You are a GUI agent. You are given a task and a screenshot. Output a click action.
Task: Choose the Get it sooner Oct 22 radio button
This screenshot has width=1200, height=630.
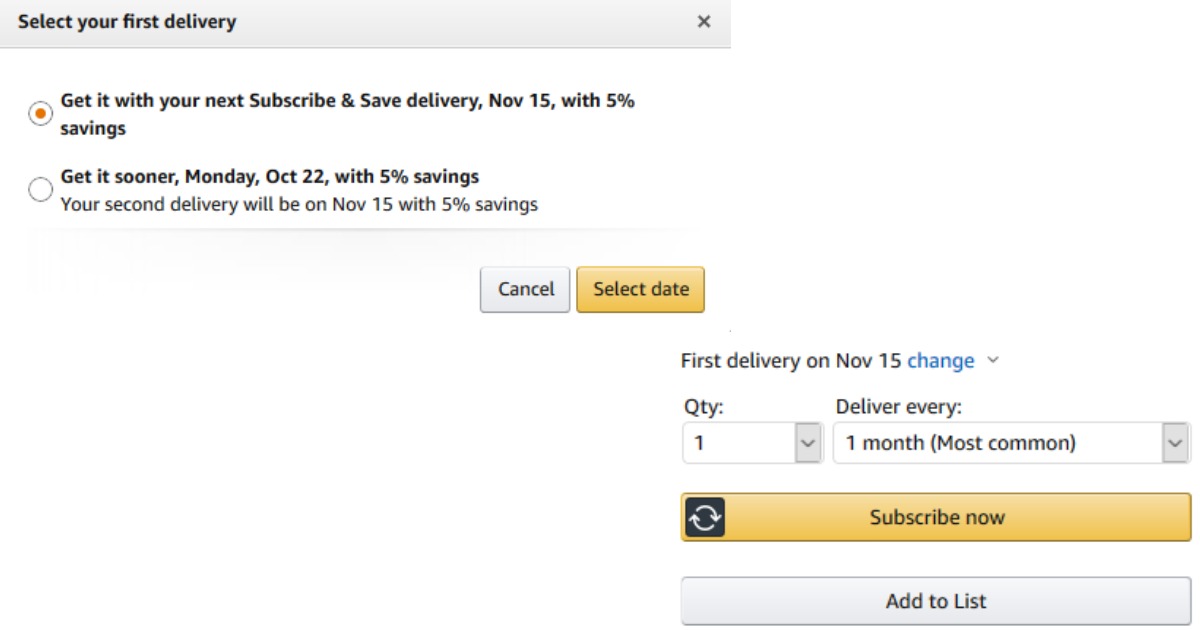[x=41, y=189]
